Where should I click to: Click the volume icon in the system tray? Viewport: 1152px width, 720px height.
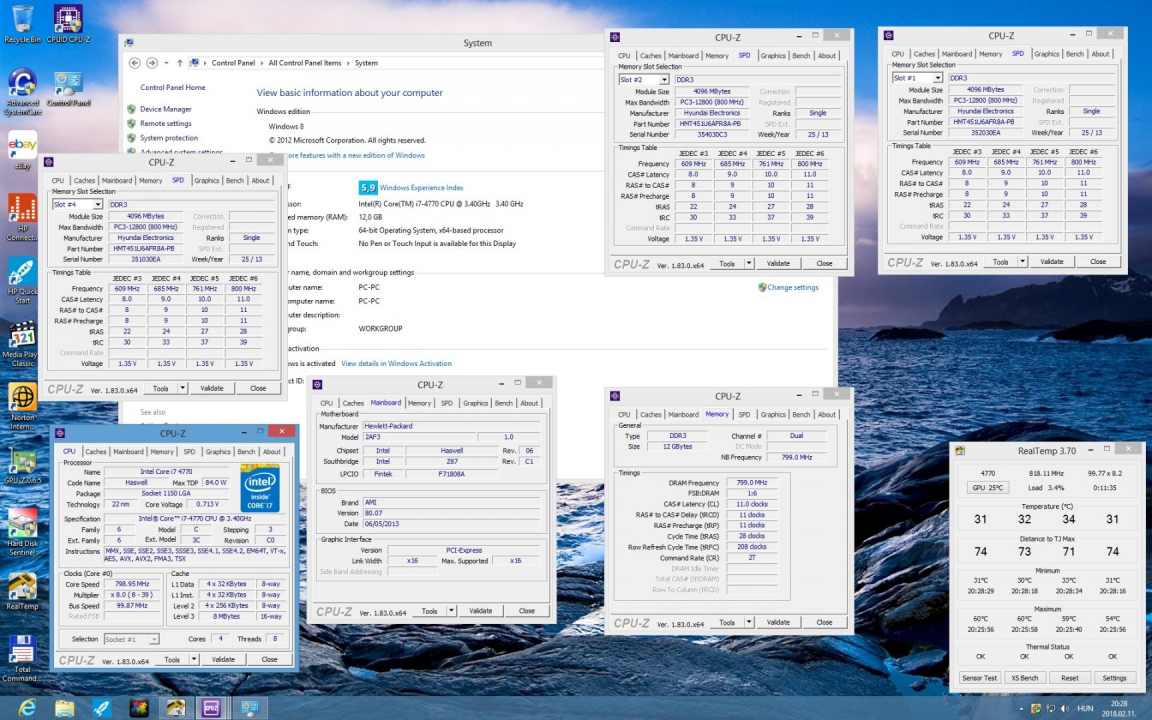[1065, 709]
